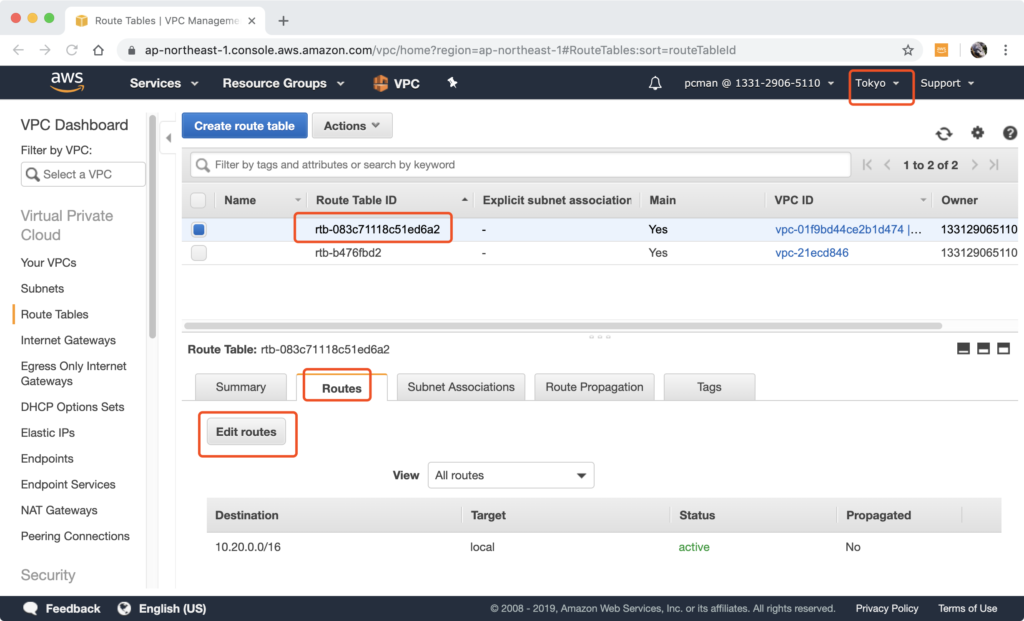Viewport: 1024px width, 621px height.
Task: Open the Actions dropdown button
Action: pos(352,125)
